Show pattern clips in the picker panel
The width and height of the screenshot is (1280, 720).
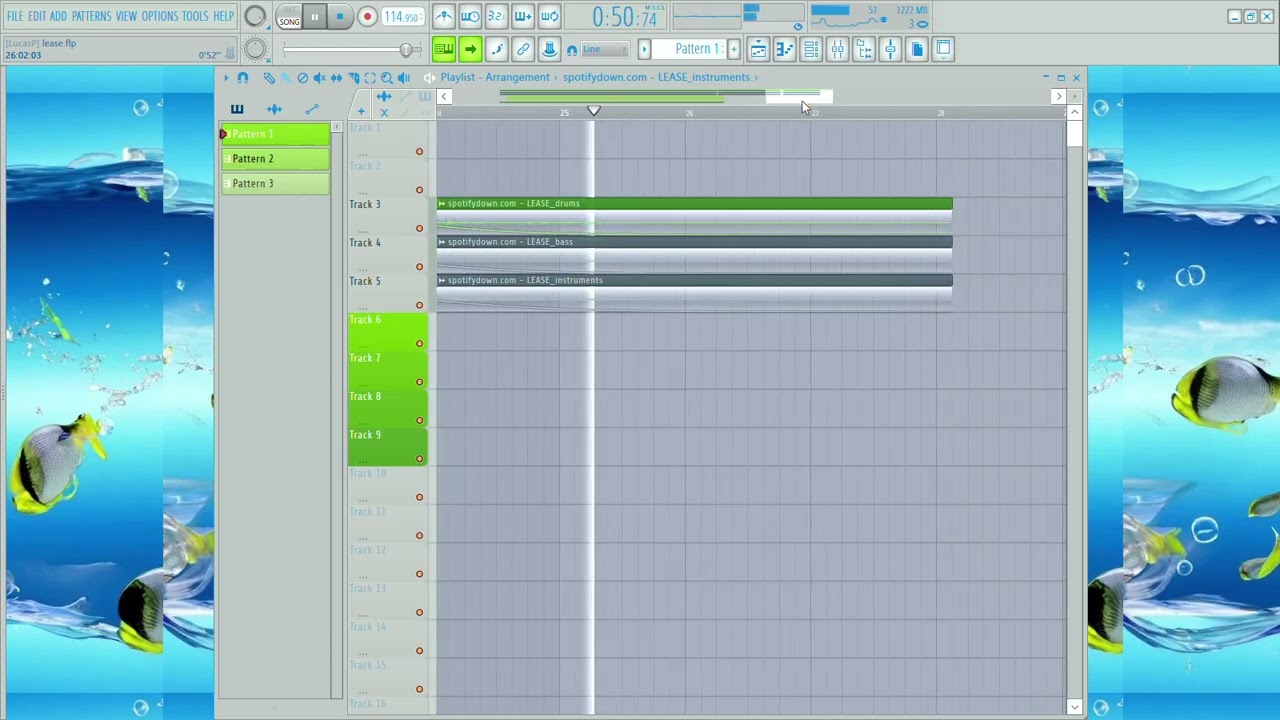(x=237, y=109)
